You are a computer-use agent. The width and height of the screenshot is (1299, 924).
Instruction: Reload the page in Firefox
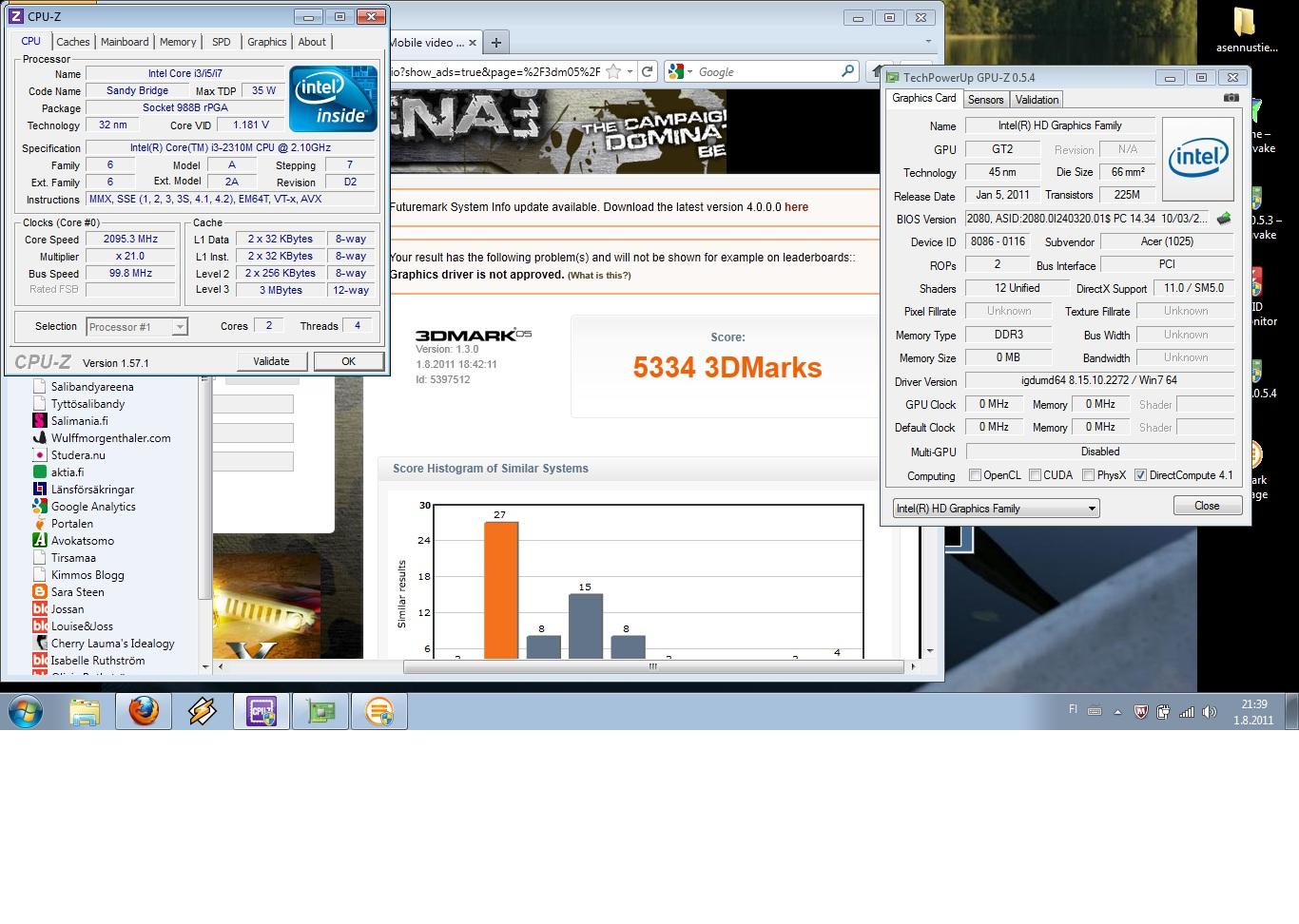pyautogui.click(x=648, y=72)
